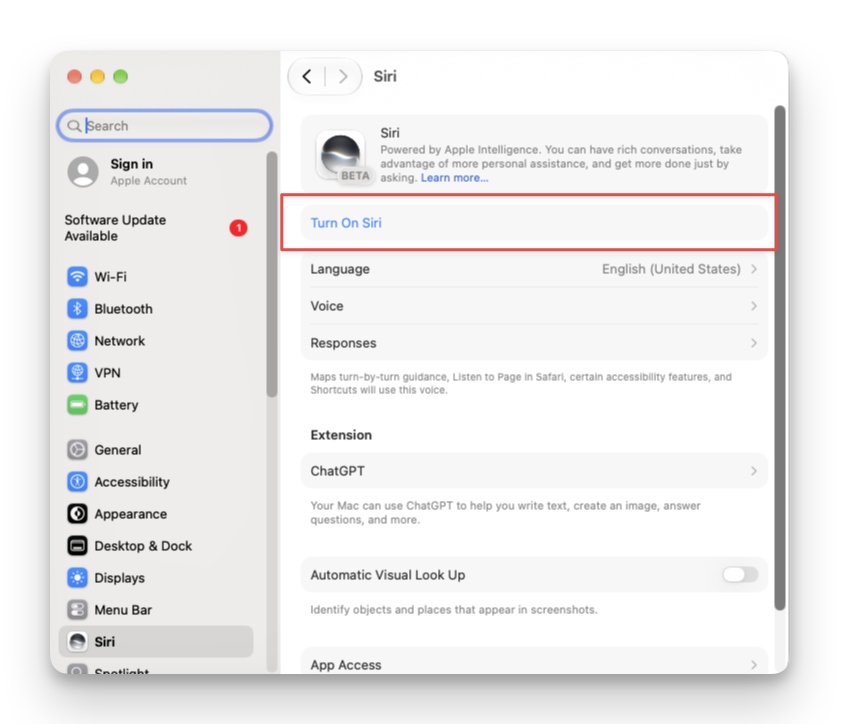Go back with the left chevron
This screenshot has width=841, height=724.
[307, 77]
